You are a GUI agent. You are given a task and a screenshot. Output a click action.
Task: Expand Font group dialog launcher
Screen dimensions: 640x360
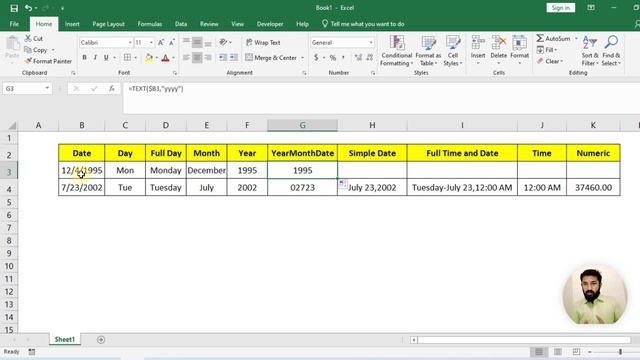(x=175, y=73)
